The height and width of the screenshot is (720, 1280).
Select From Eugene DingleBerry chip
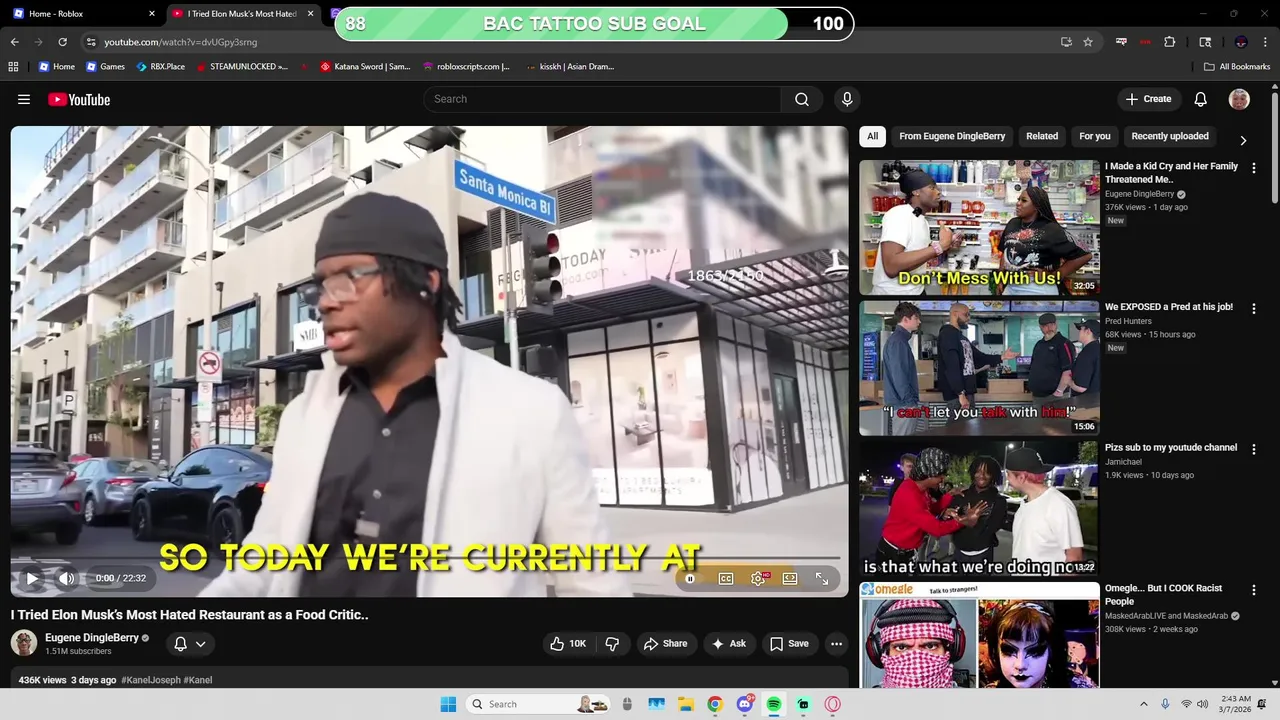tap(952, 136)
